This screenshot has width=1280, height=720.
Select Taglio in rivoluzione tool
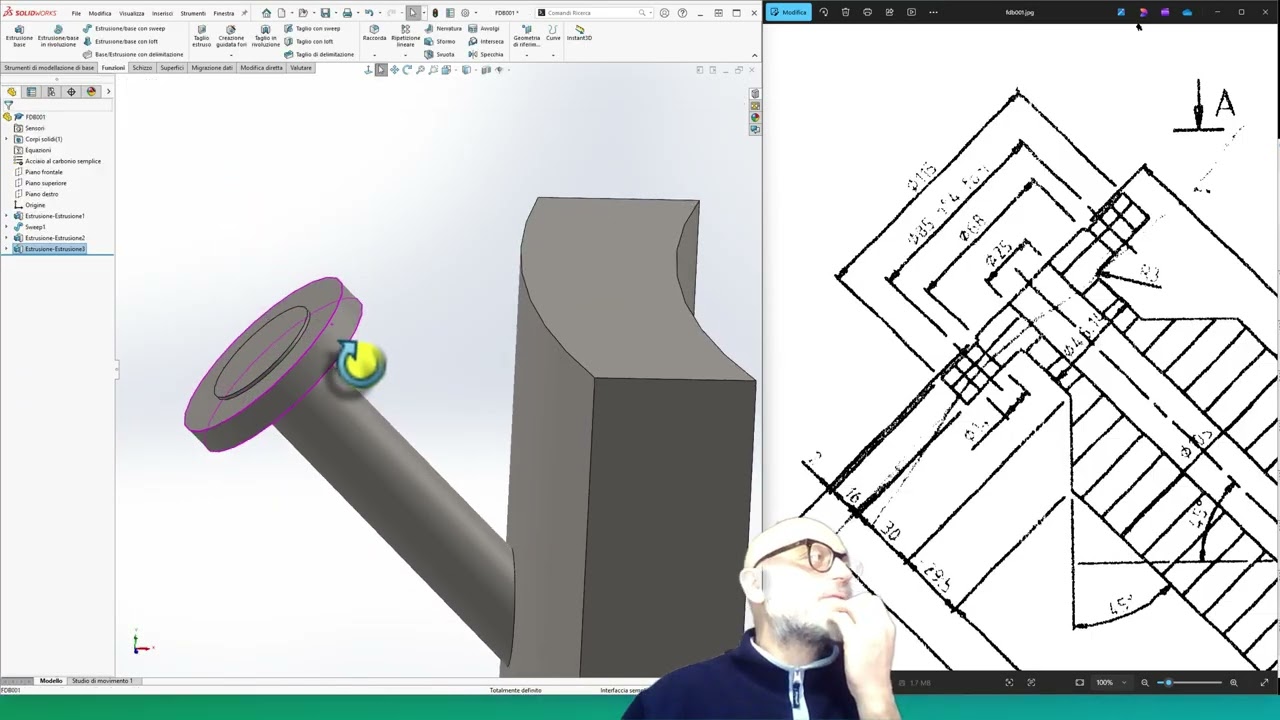(x=265, y=37)
